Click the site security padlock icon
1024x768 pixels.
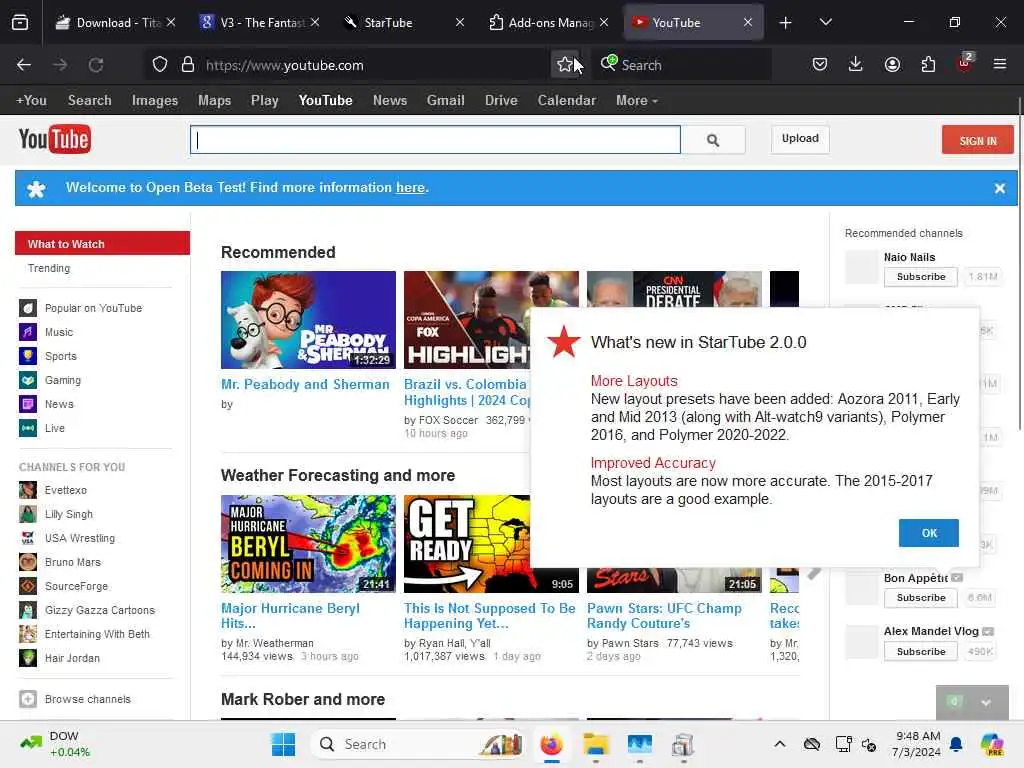click(x=188, y=65)
